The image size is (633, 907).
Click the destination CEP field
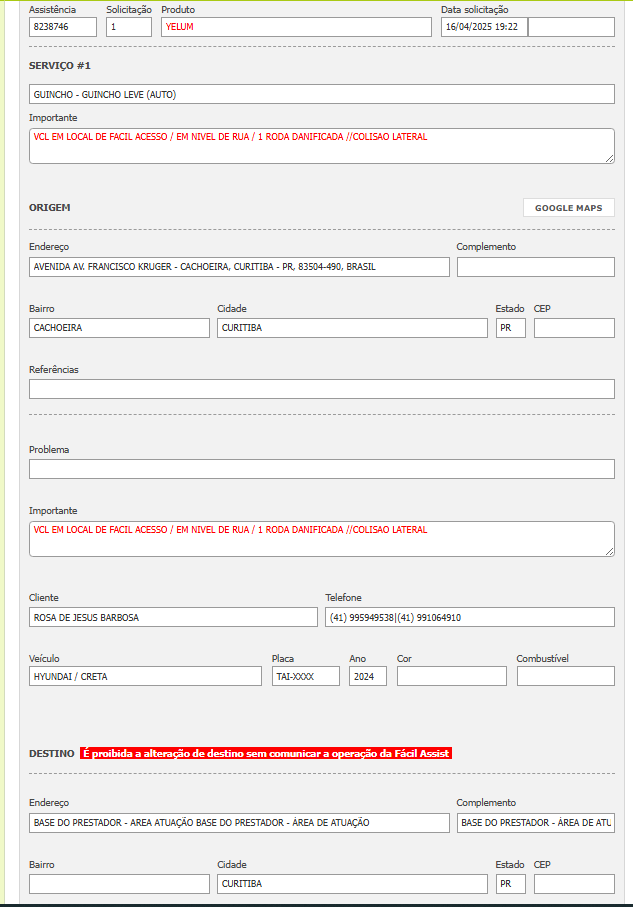(574, 884)
